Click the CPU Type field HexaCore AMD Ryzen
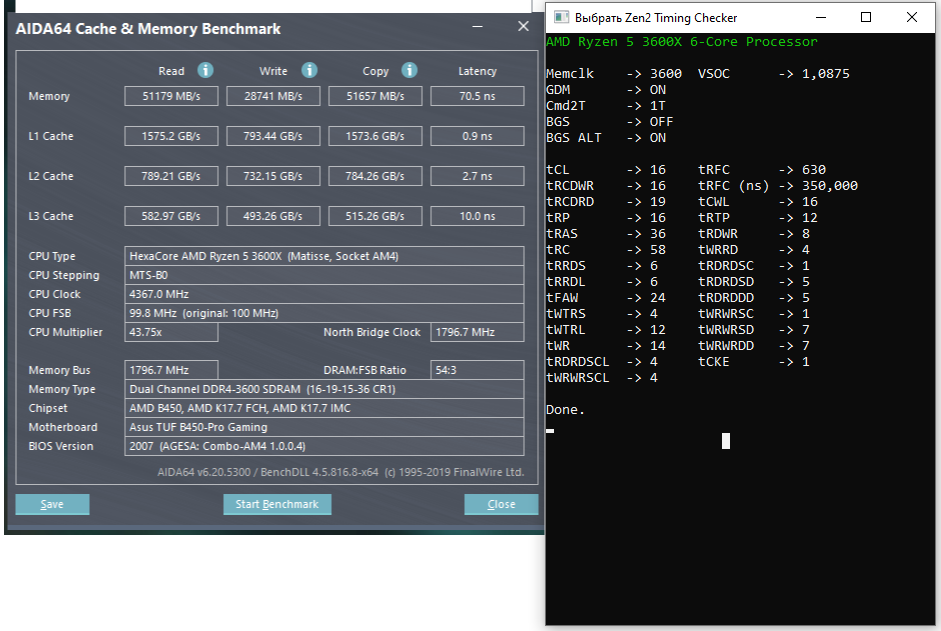941x631 pixels. coord(324,256)
